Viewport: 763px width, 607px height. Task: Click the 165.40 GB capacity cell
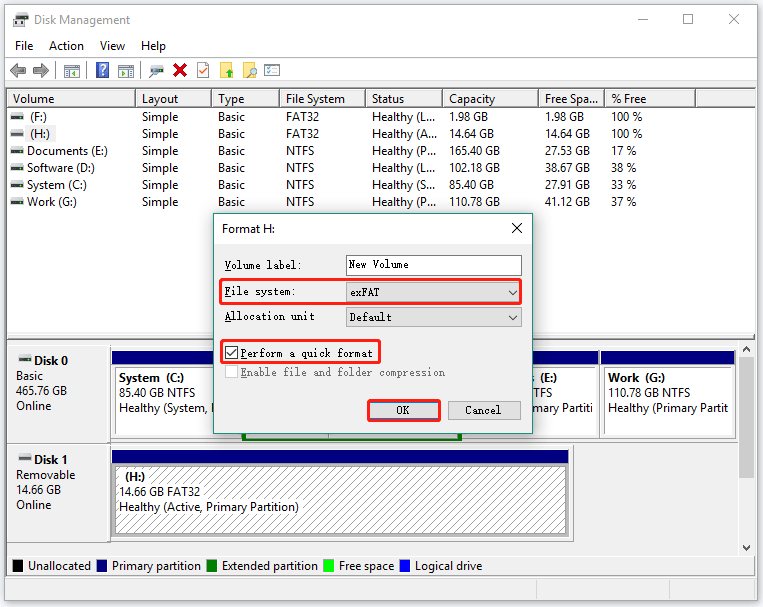[x=474, y=151]
